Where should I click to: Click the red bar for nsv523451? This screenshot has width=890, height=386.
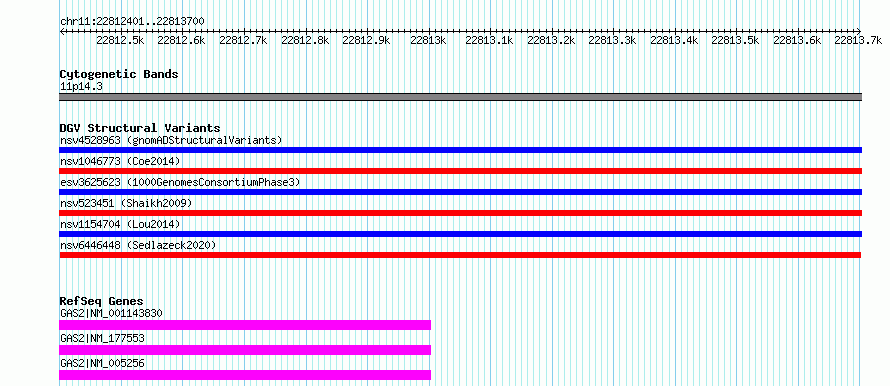point(460,213)
